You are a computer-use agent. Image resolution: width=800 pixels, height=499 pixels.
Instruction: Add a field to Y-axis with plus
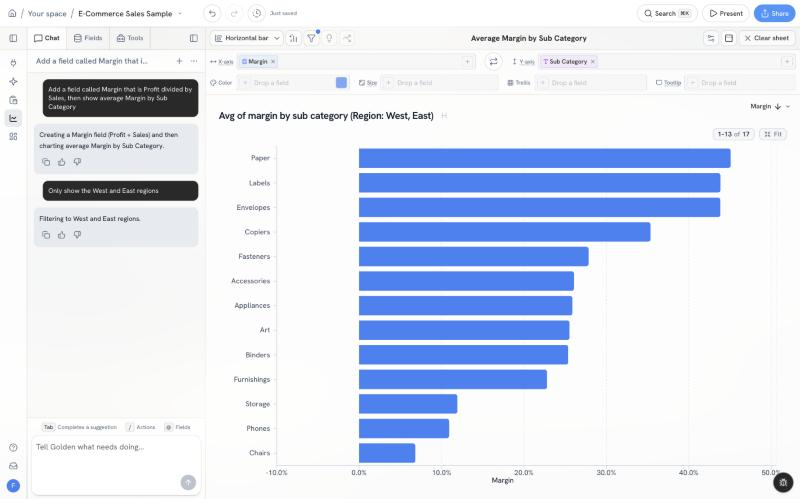click(x=787, y=62)
